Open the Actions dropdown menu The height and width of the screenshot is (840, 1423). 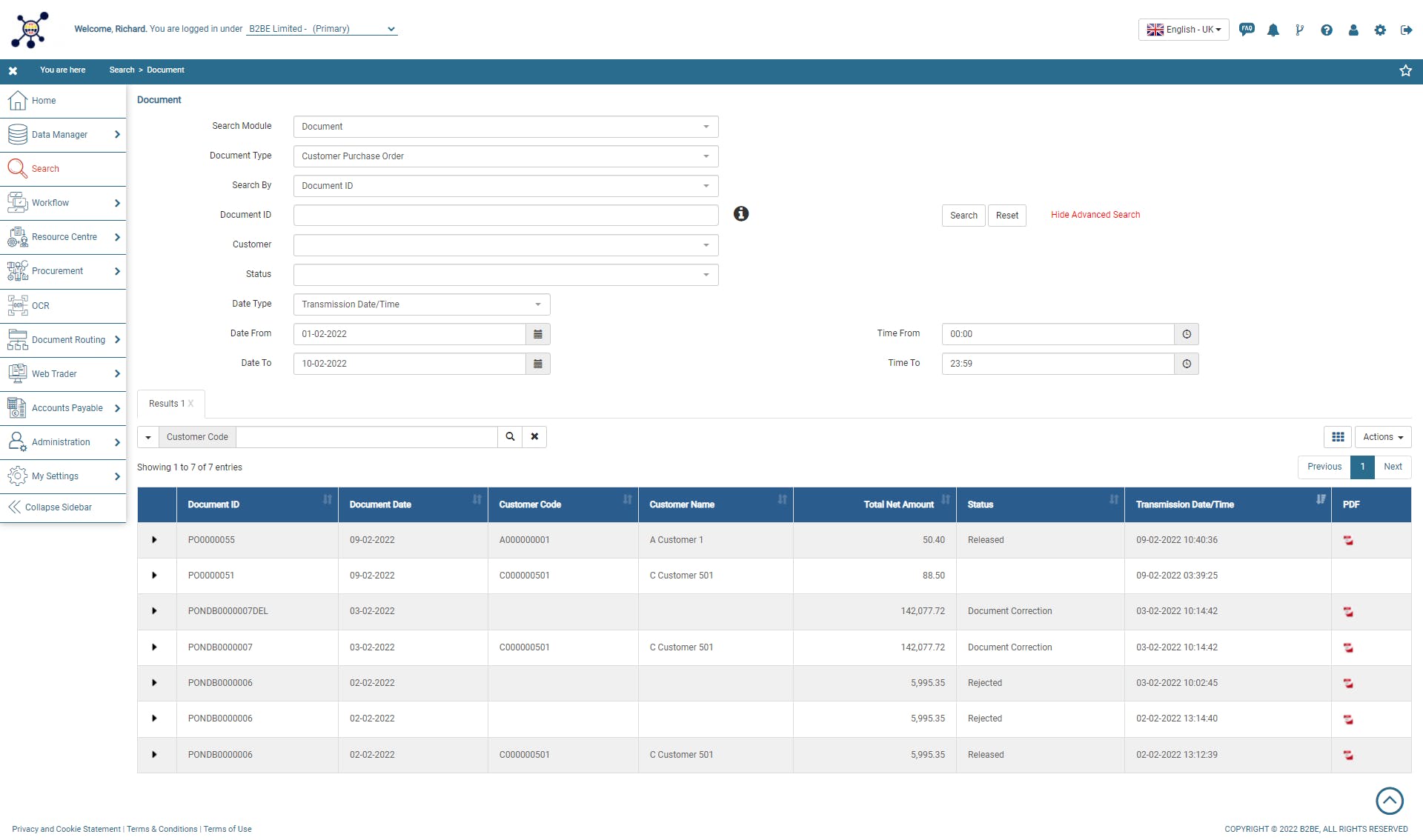[1382, 437]
